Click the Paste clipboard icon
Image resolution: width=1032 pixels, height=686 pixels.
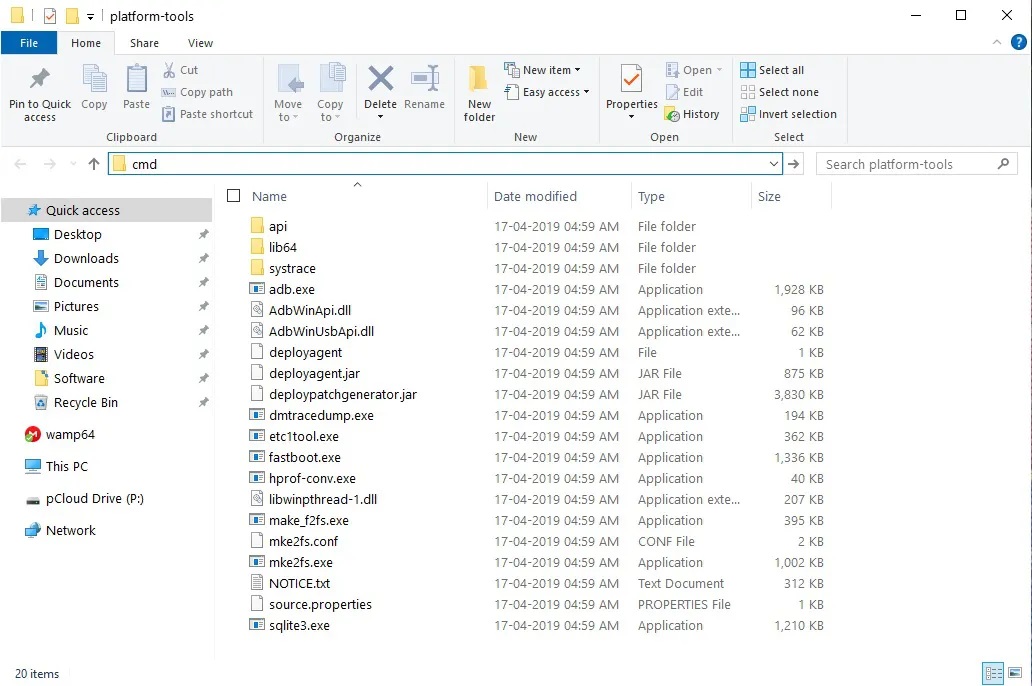click(x=136, y=80)
